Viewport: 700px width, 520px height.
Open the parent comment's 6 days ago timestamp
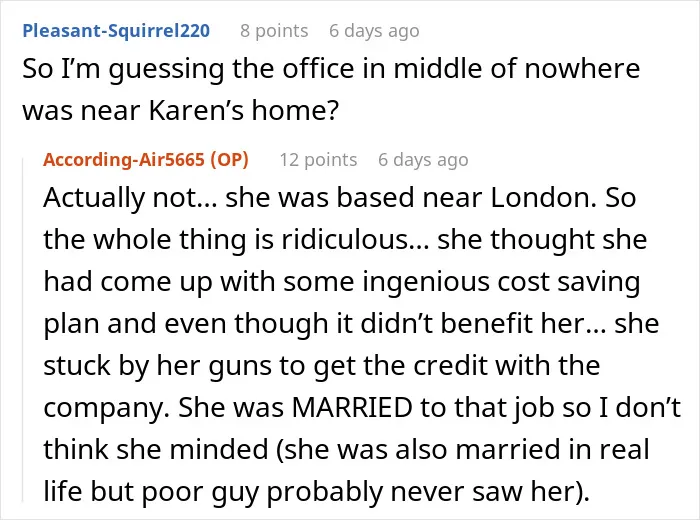coord(374,31)
